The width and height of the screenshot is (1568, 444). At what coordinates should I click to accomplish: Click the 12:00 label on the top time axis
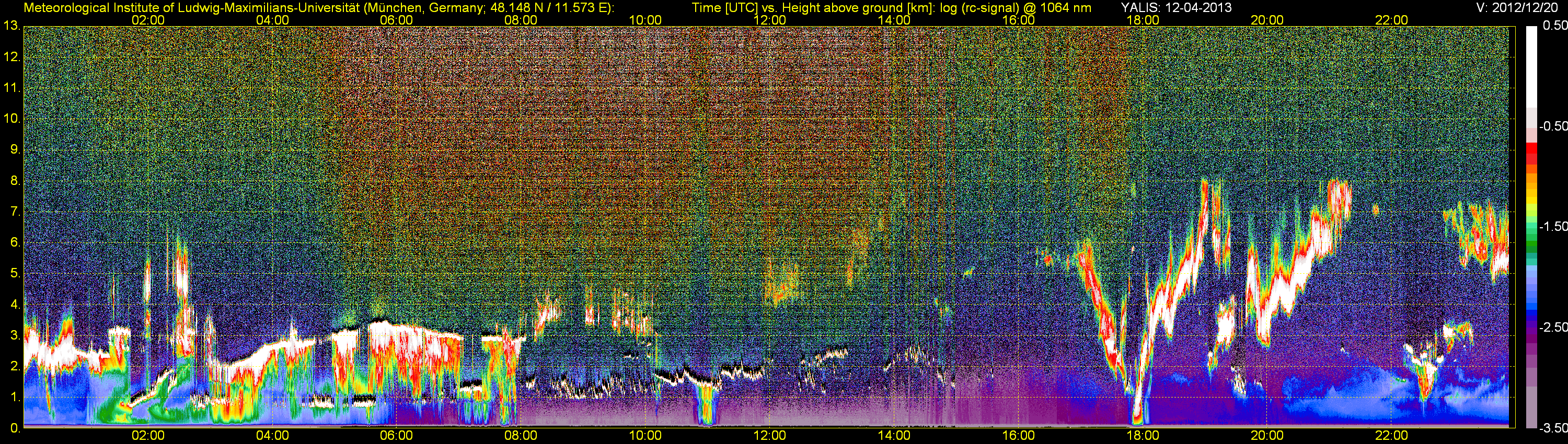(769, 20)
